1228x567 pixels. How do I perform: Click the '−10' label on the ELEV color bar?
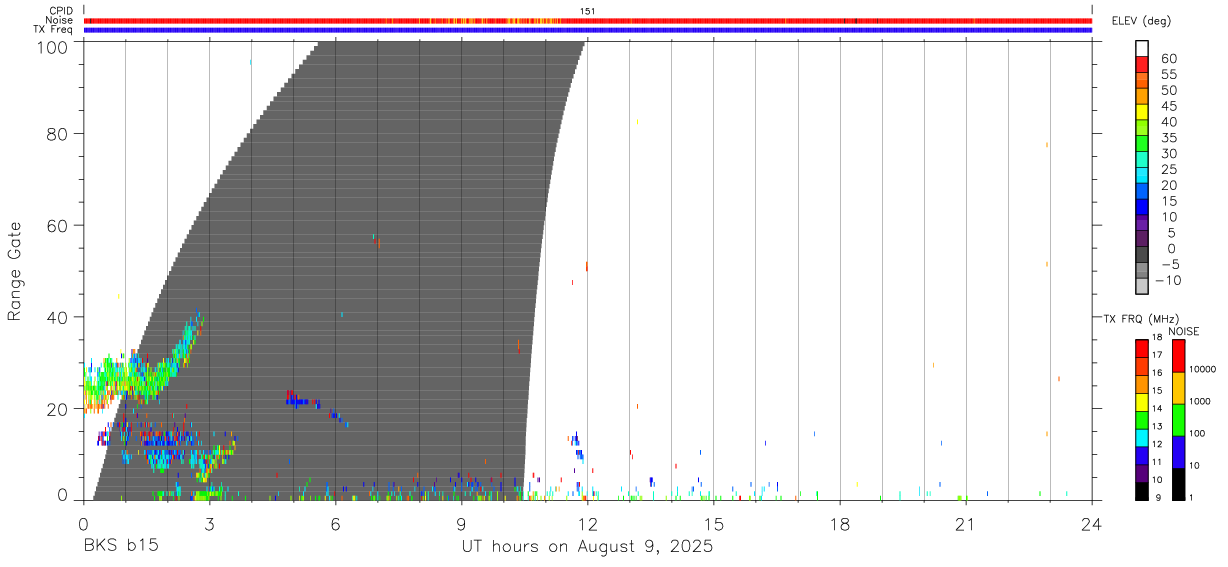point(1167,281)
